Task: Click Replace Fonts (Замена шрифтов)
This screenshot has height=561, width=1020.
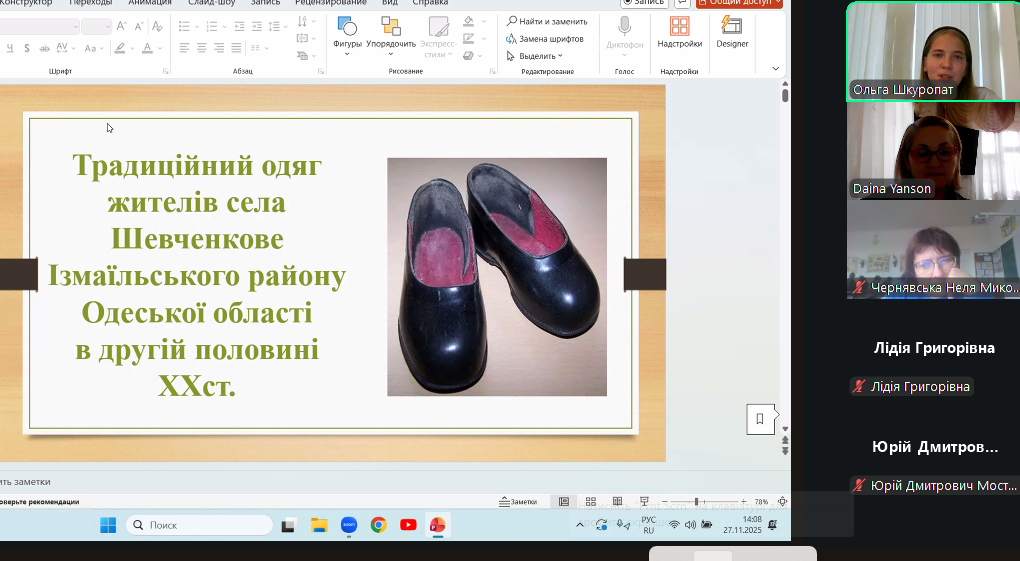Action: point(545,39)
